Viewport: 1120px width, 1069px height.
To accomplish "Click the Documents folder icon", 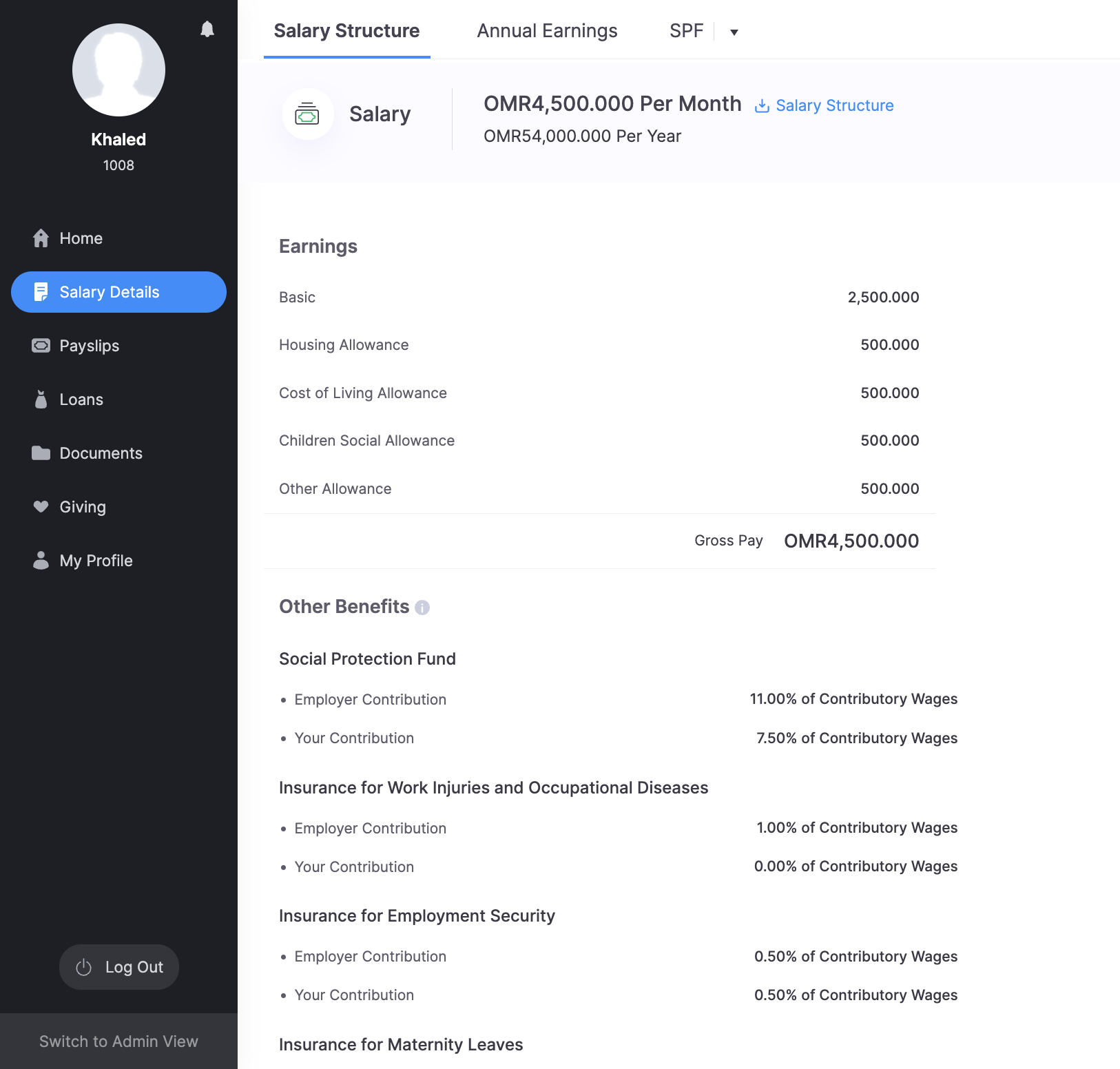I will [41, 453].
